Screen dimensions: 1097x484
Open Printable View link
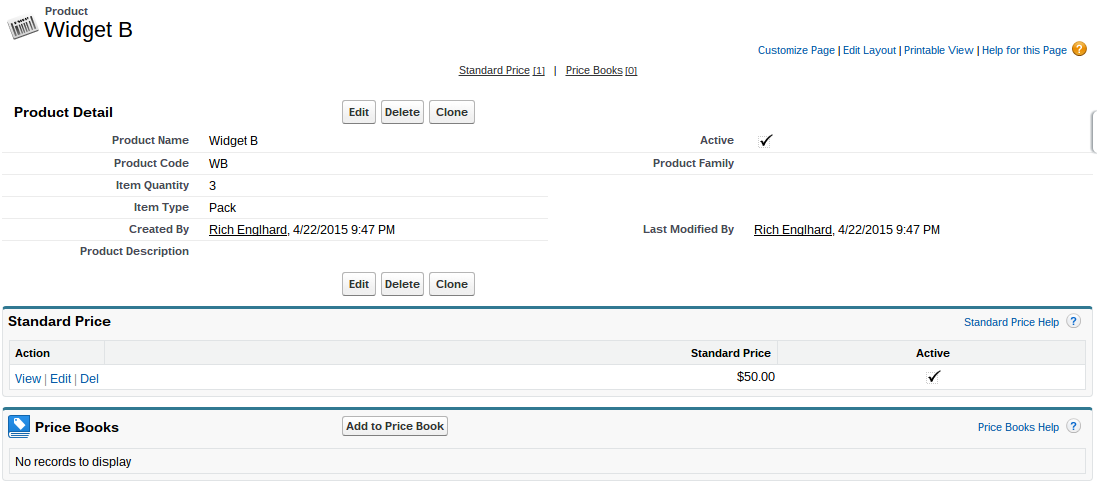938,50
